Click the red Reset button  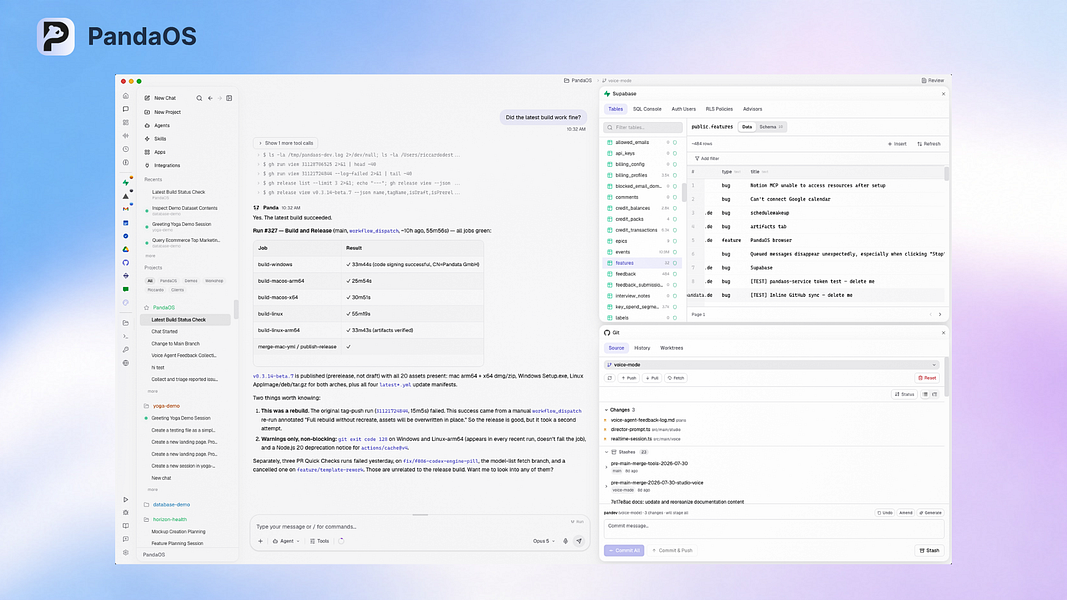click(927, 378)
